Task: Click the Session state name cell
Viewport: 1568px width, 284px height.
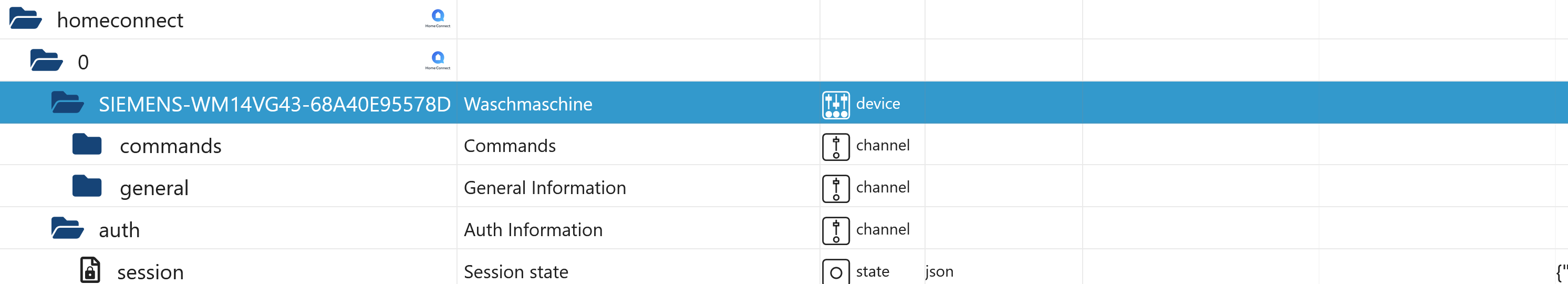Action: coord(516,272)
